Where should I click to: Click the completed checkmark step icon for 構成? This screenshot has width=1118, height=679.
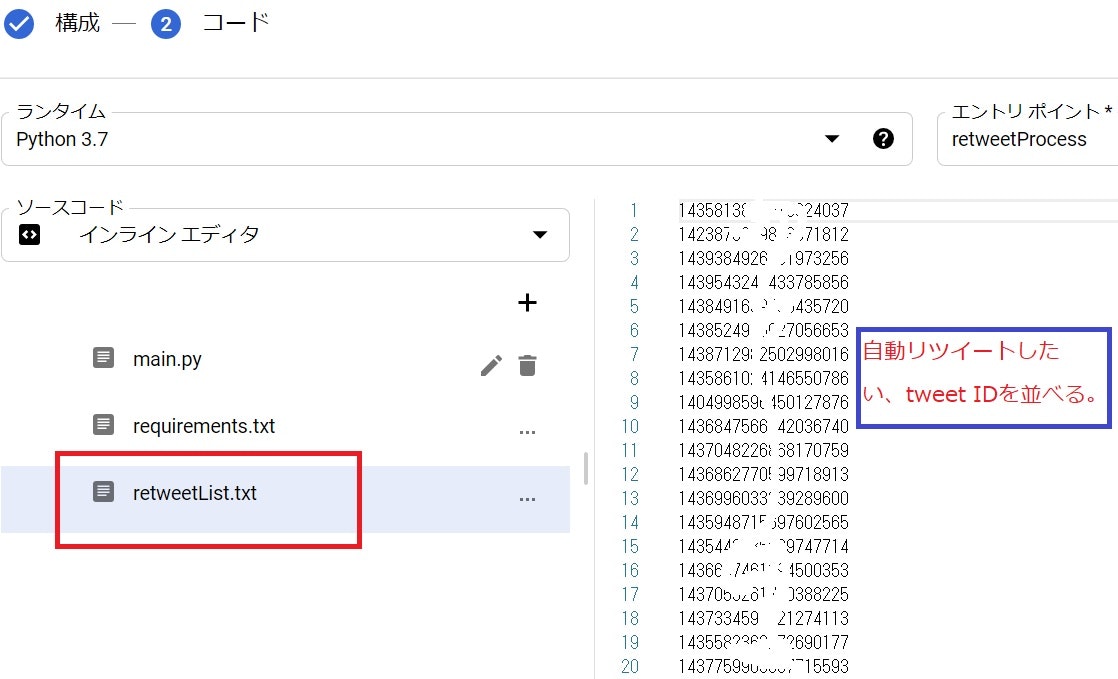19,24
